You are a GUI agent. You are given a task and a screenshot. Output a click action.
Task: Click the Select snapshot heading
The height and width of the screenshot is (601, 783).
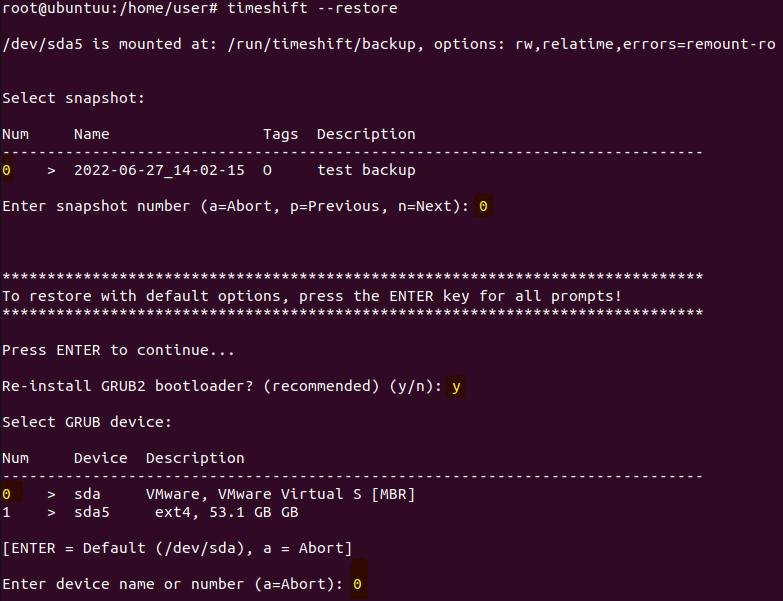pyautogui.click(x=74, y=98)
